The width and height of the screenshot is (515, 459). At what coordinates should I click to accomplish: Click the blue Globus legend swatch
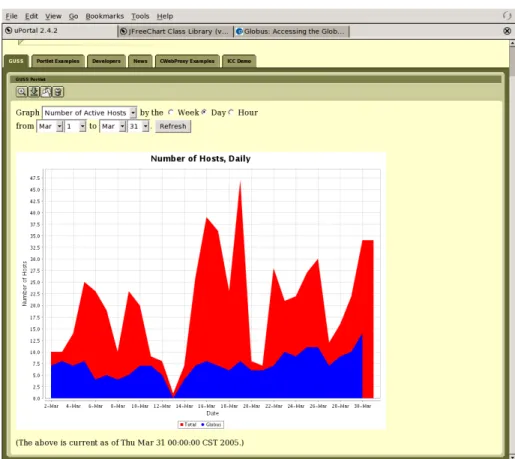203,424
